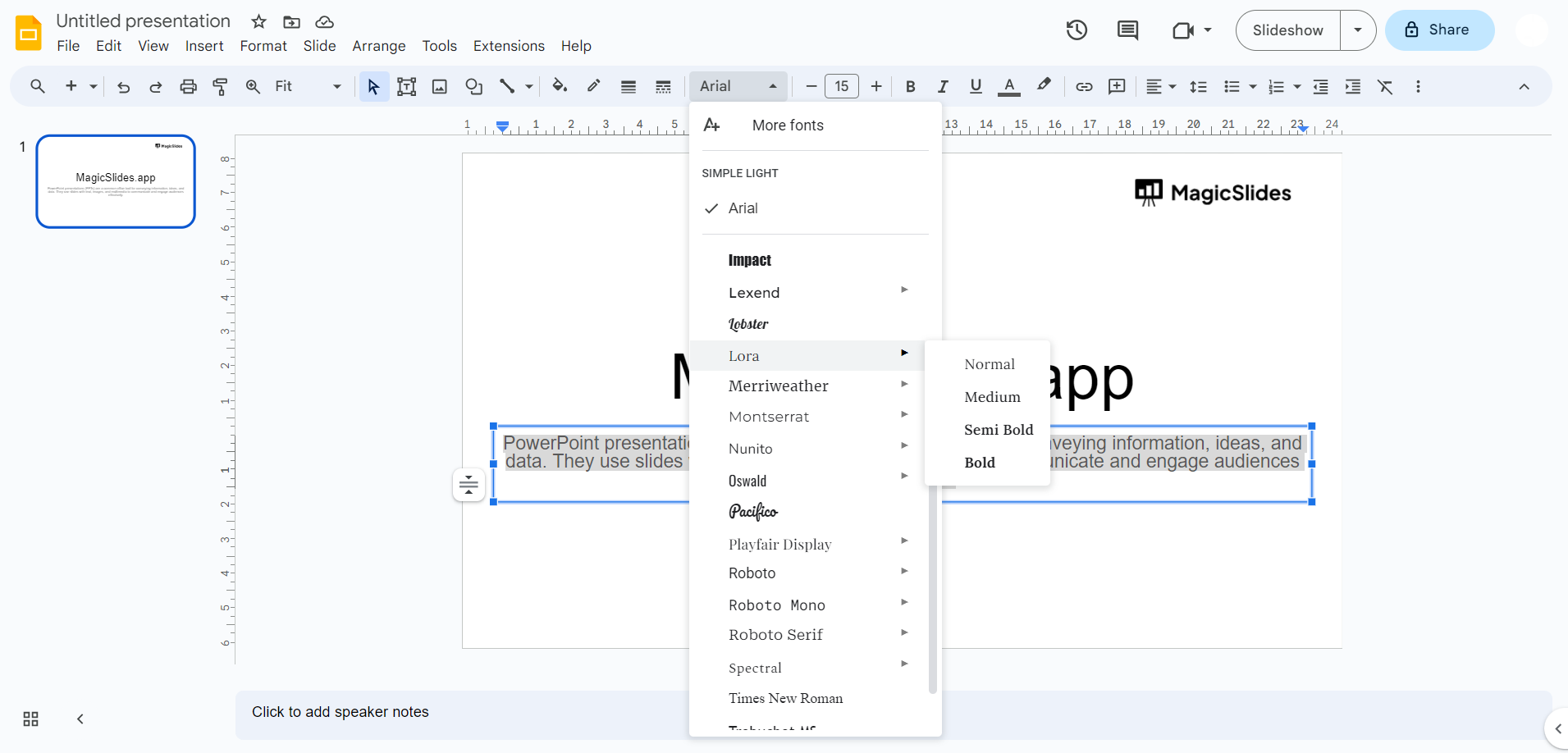
Task: Click More fonts option
Action: (787, 125)
